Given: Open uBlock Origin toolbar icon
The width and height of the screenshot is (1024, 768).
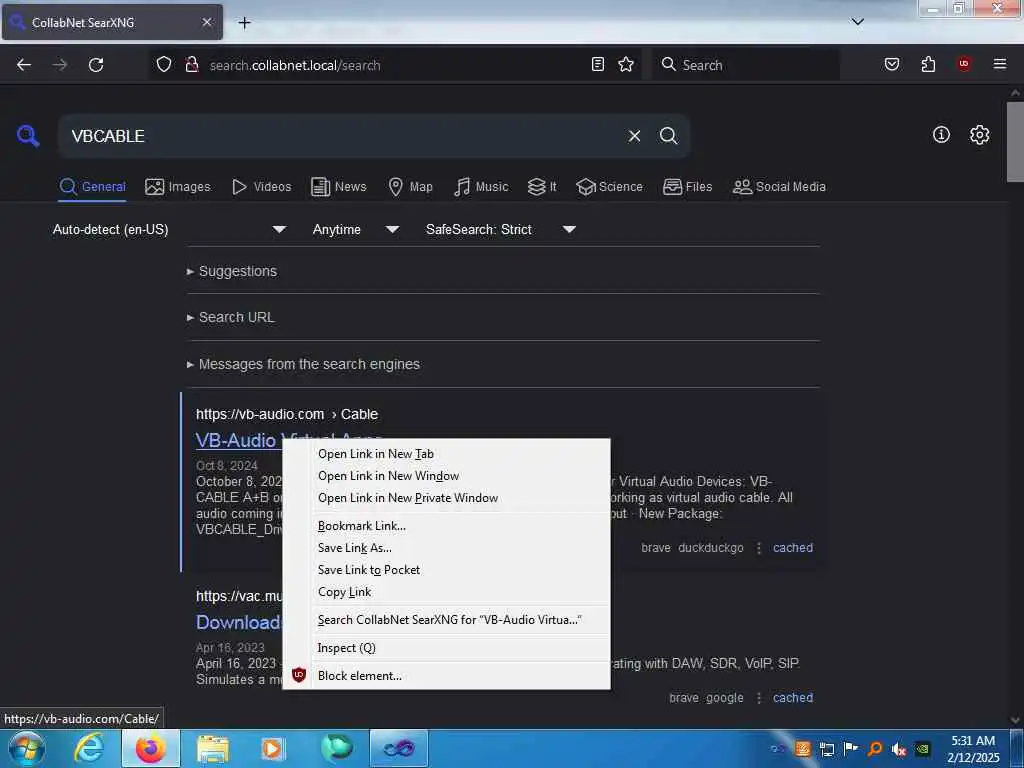Looking at the screenshot, I should 964,64.
